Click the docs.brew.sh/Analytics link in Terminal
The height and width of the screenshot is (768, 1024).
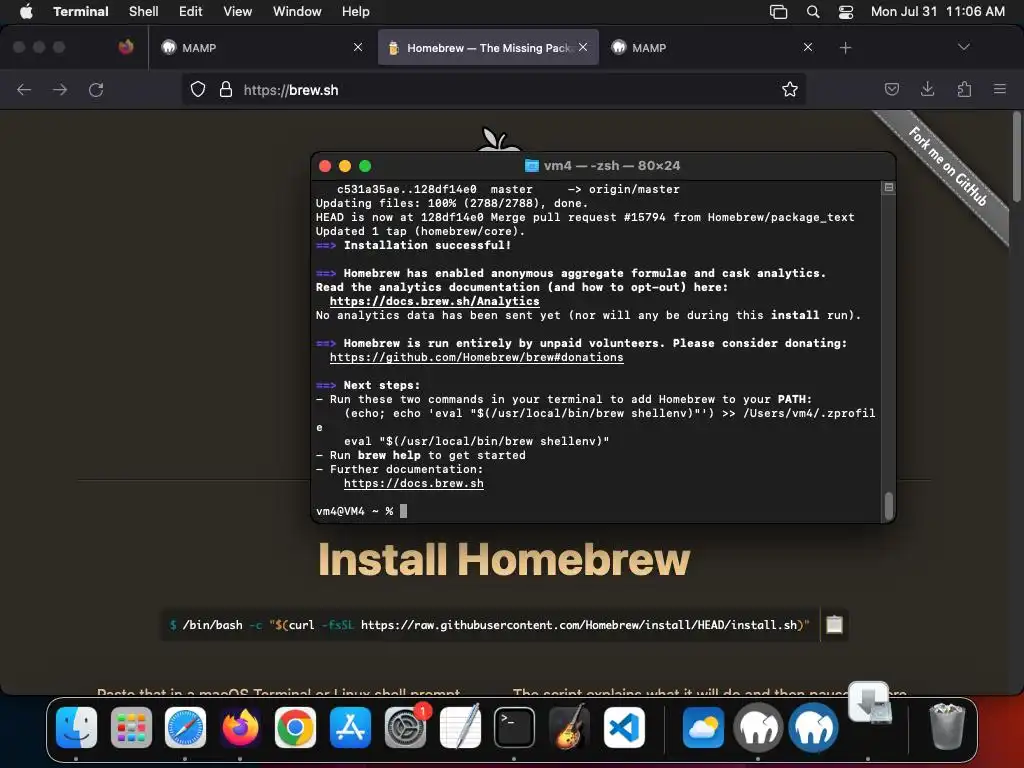tap(434, 301)
